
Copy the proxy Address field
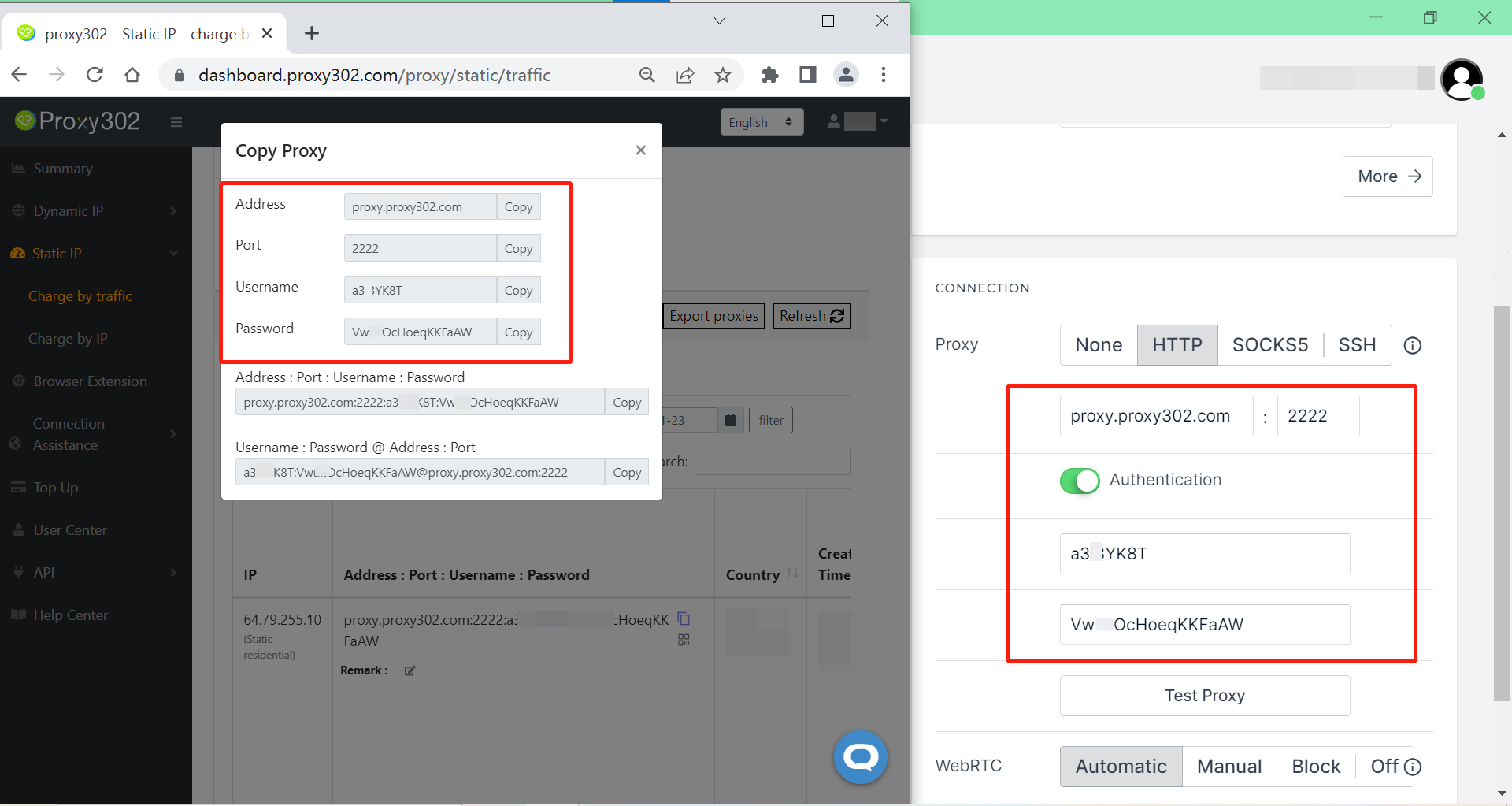[518, 207]
